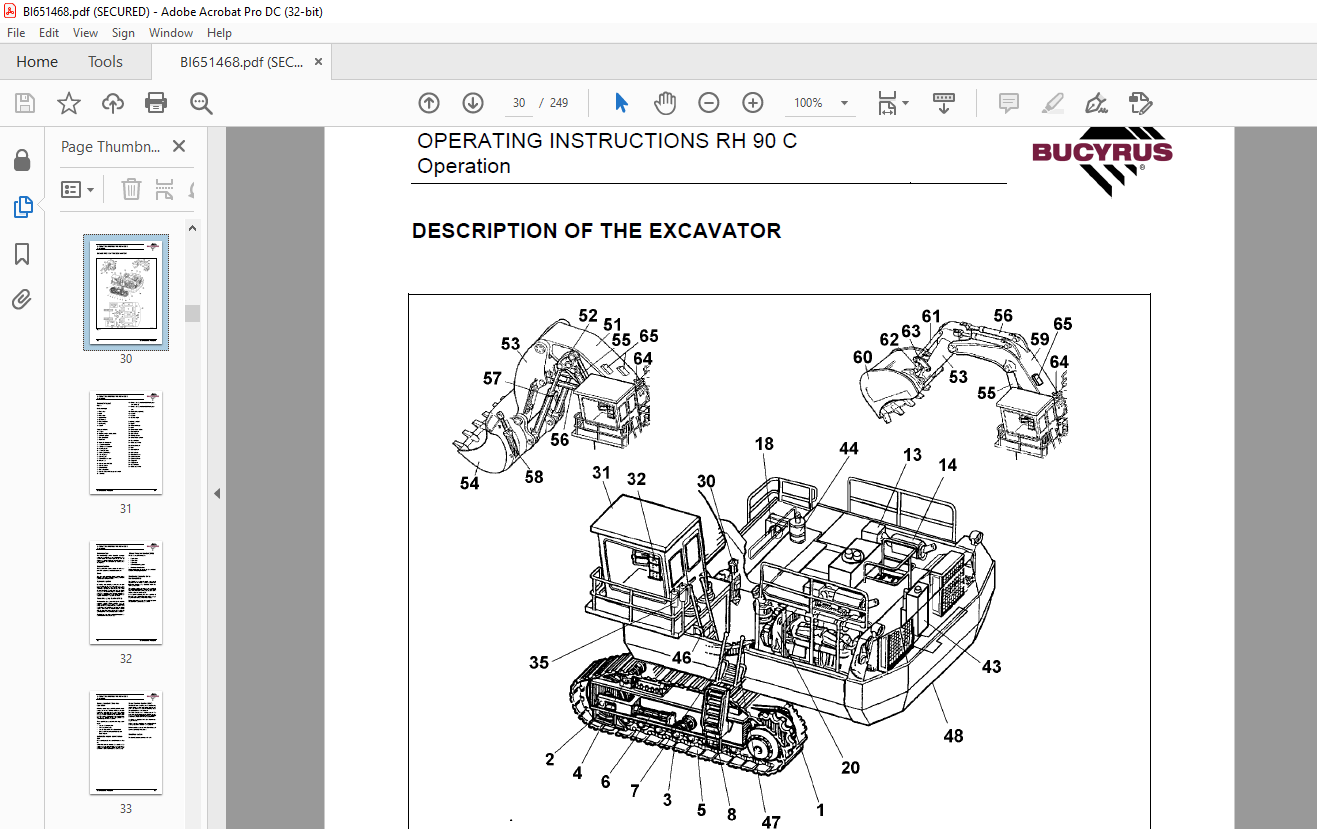Activate the hand pan tool
1317x829 pixels.
[665, 103]
